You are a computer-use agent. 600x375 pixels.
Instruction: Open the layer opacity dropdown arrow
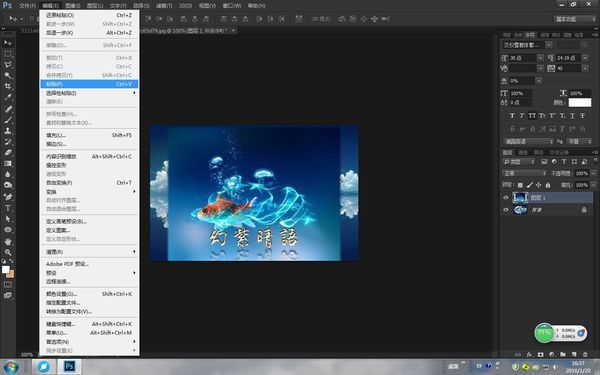click(x=593, y=173)
